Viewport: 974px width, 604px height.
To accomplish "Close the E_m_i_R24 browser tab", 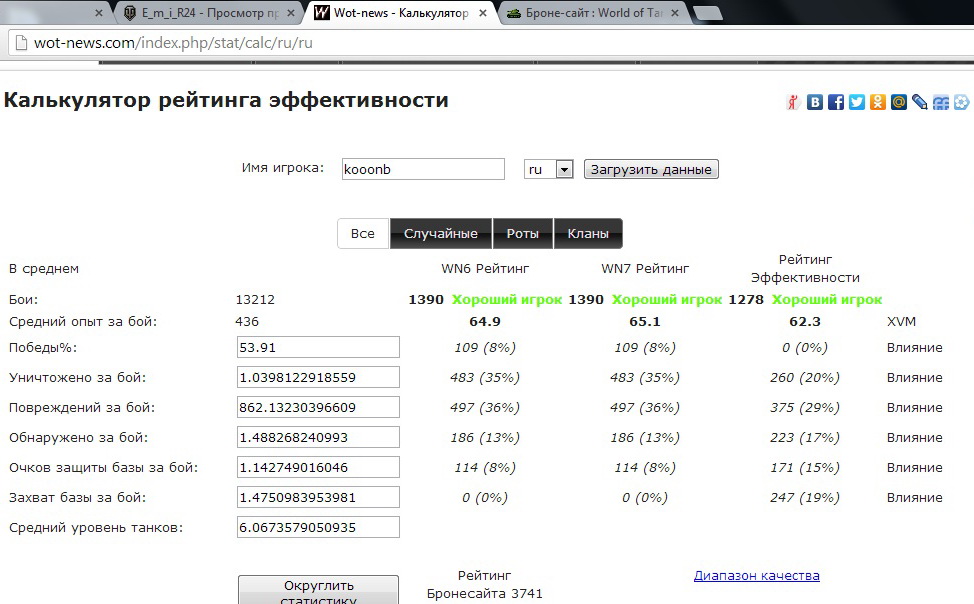I will coord(290,12).
